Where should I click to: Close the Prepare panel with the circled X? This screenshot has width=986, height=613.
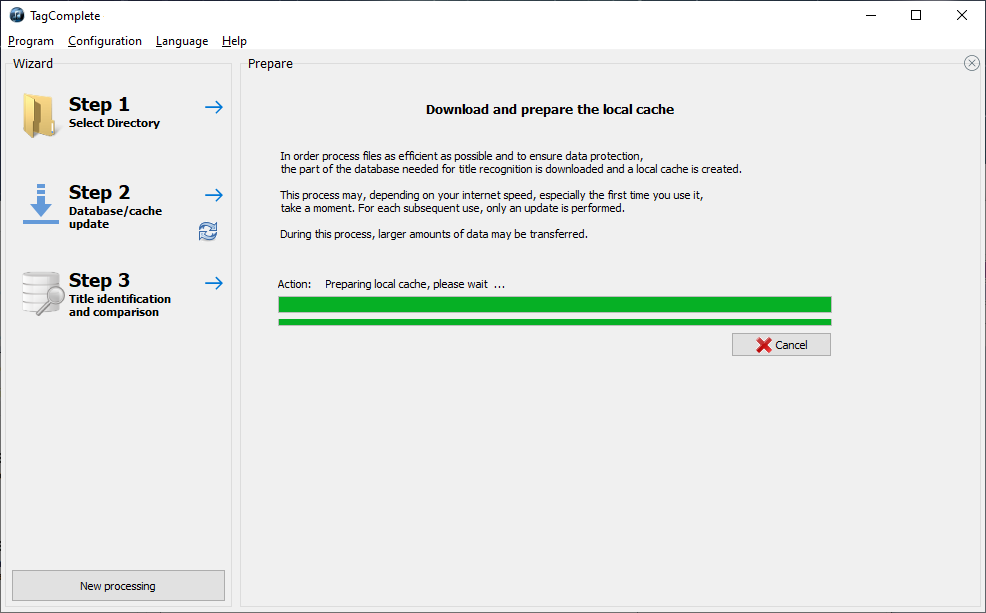pos(972,63)
